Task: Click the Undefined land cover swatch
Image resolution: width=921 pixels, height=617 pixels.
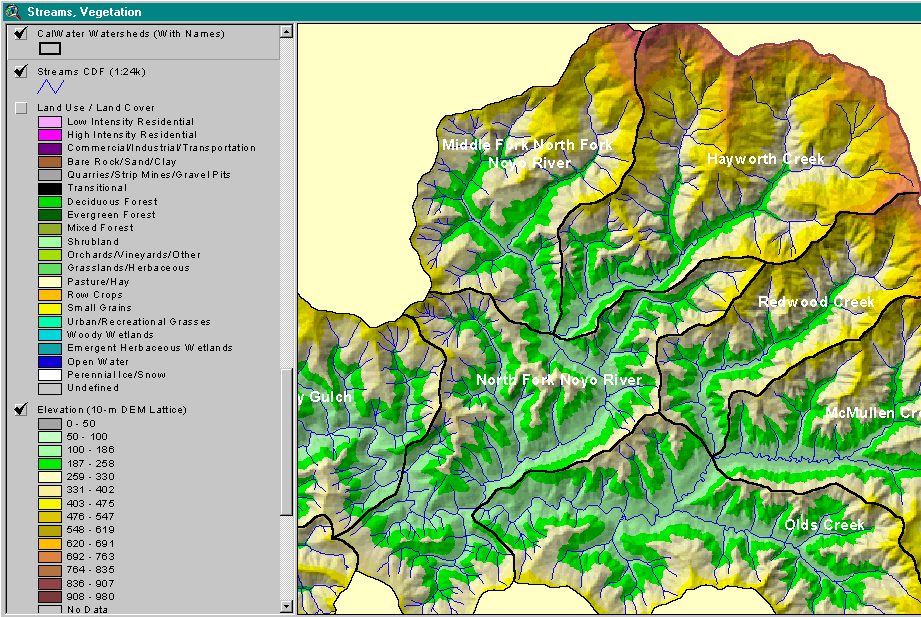Action: coord(50,388)
